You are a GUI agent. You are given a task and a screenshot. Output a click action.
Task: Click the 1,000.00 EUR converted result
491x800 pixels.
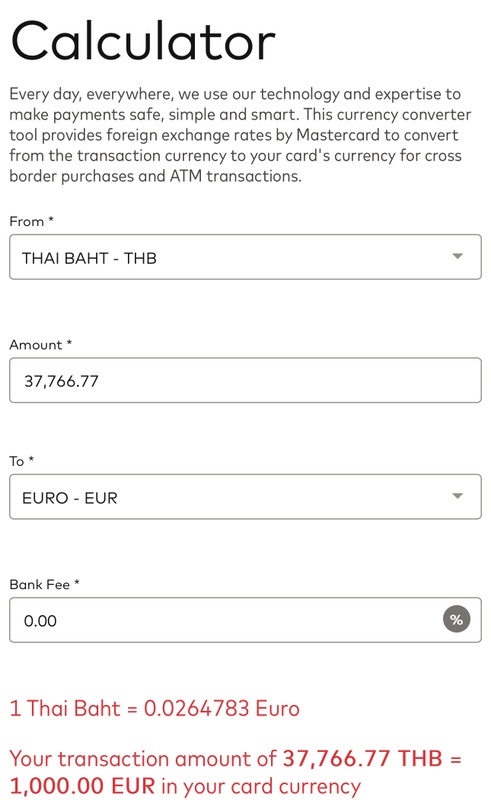(82, 786)
